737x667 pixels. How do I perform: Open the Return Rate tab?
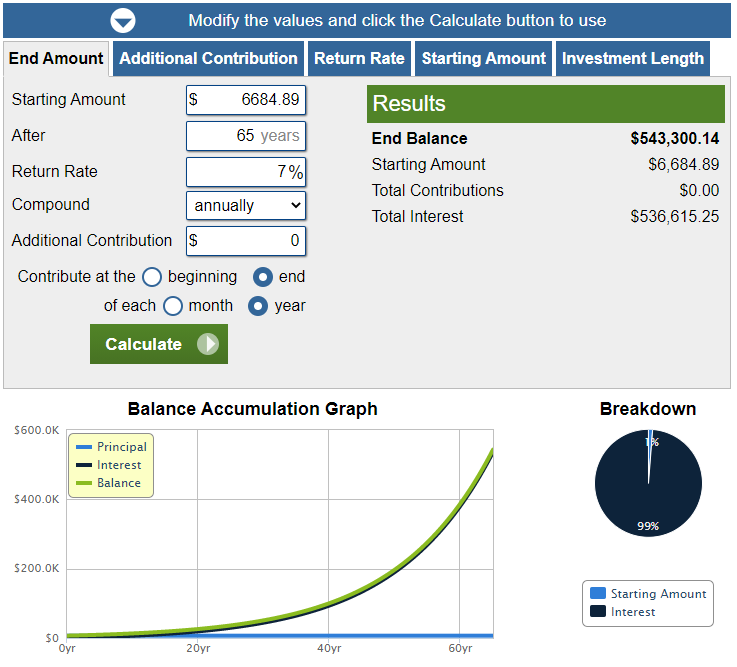coord(359,59)
